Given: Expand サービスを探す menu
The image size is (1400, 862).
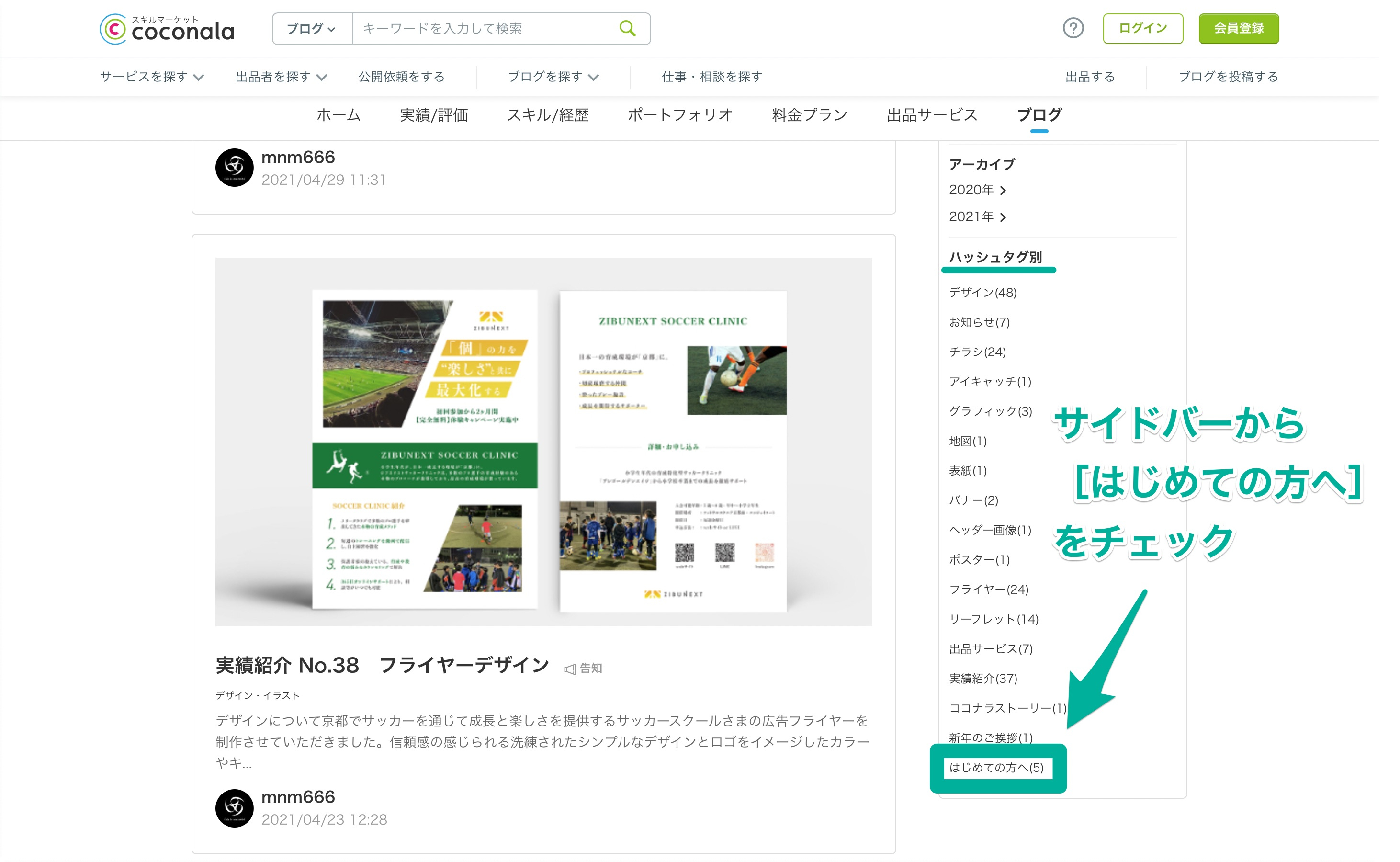Looking at the screenshot, I should coord(152,77).
